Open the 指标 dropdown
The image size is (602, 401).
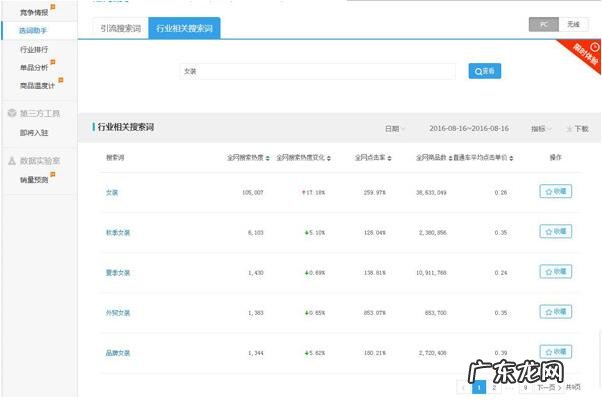[x=541, y=129]
